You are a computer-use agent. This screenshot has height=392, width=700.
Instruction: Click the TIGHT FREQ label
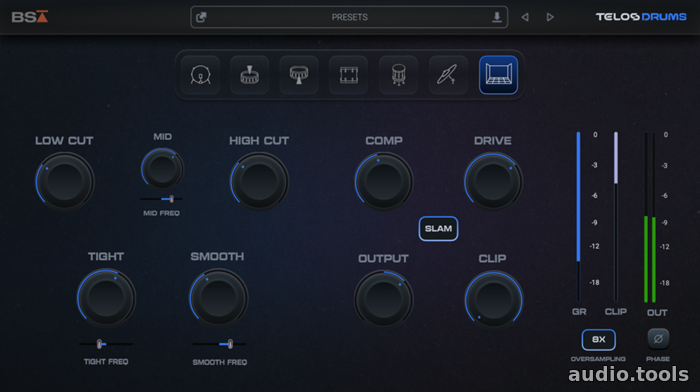106,362
